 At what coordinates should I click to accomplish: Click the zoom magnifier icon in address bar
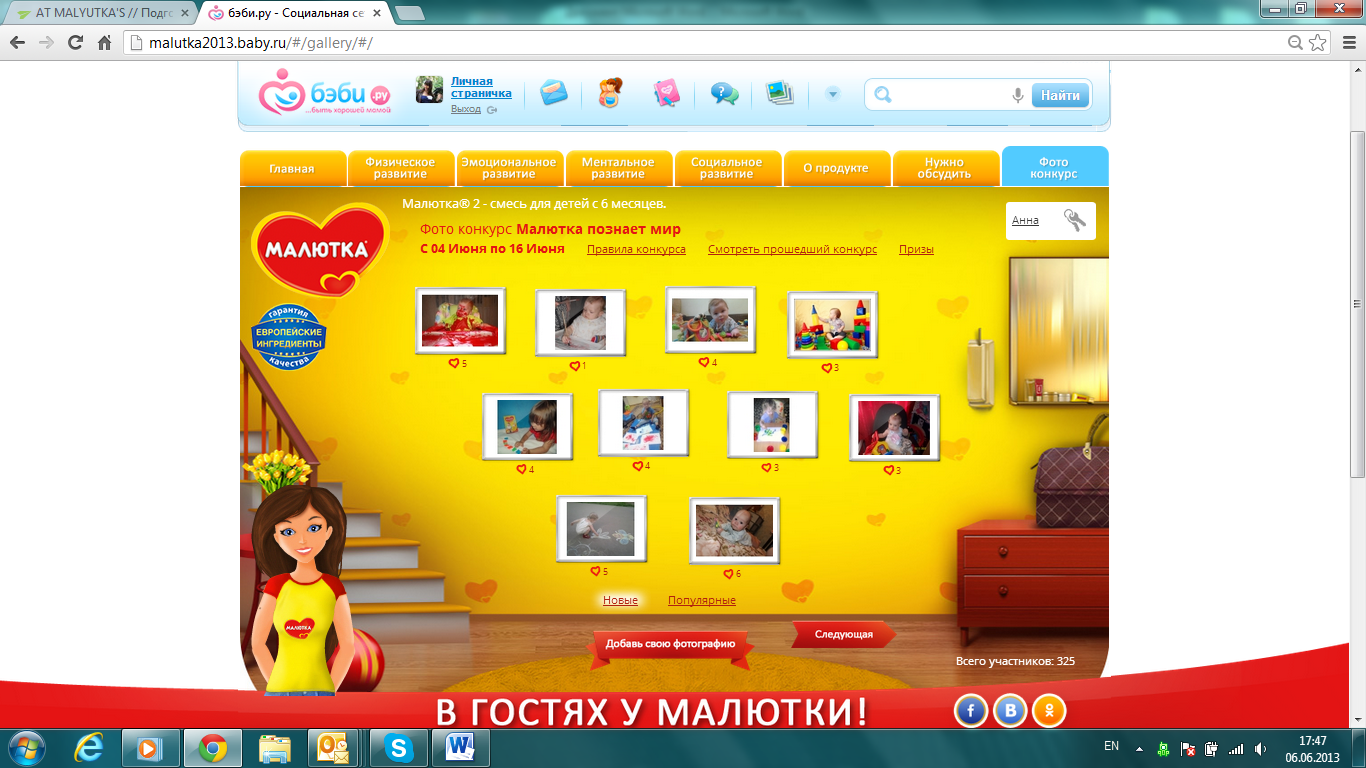[1296, 43]
